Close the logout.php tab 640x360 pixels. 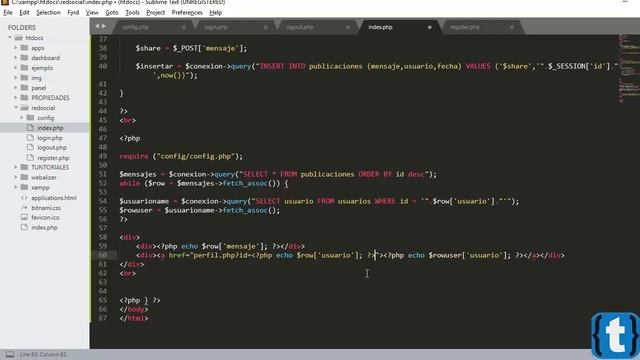pyautogui.click(x=348, y=27)
